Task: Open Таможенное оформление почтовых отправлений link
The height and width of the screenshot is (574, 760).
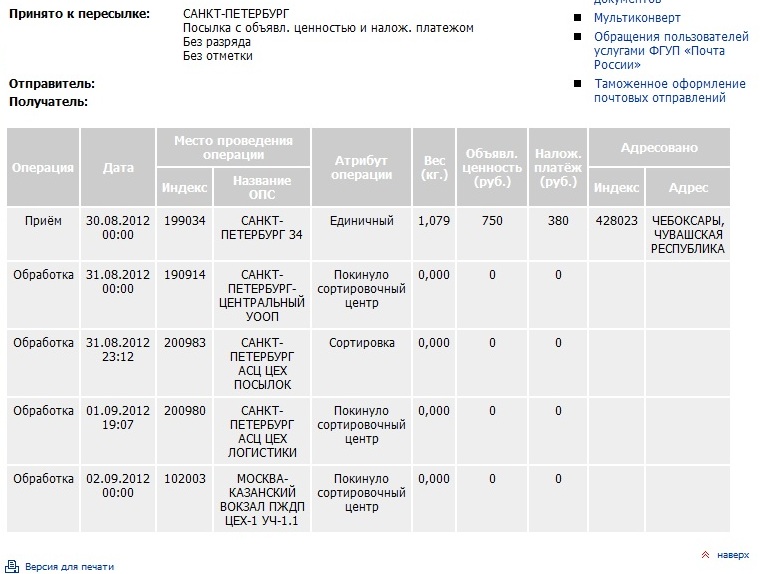Action: 670,91
